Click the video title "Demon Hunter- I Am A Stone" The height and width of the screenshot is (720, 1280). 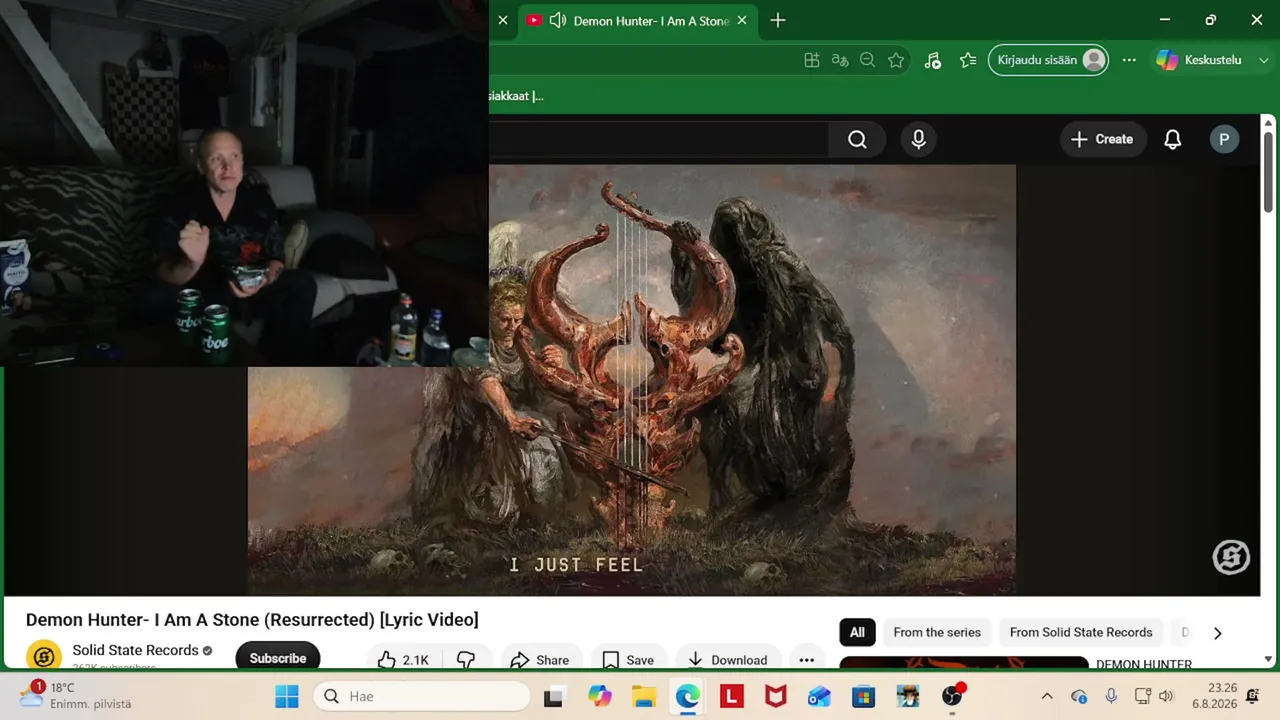pos(252,620)
